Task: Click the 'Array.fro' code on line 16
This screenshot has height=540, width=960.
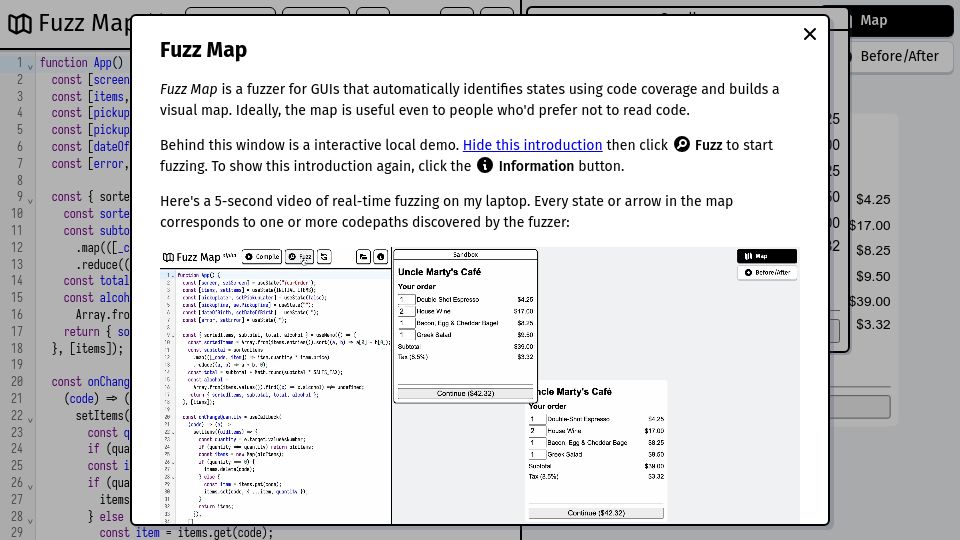Action: (x=103, y=315)
